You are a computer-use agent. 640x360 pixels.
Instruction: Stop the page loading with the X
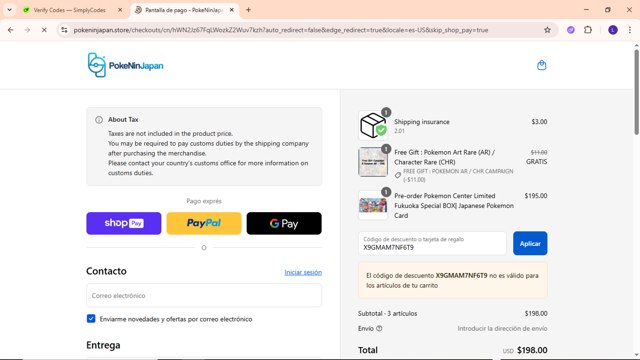tap(44, 30)
